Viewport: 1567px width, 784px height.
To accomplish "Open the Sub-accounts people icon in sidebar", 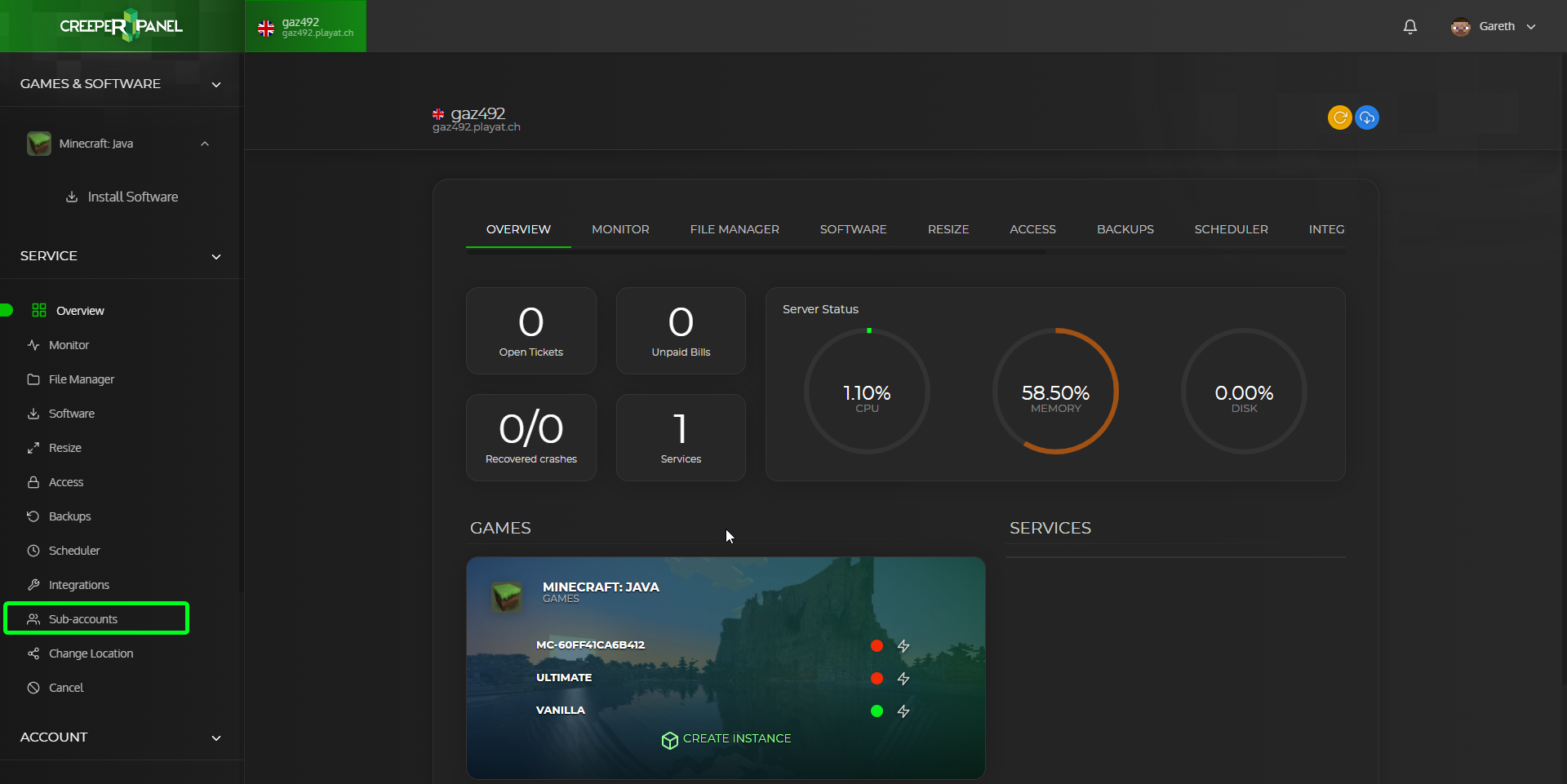I will 33,619.
